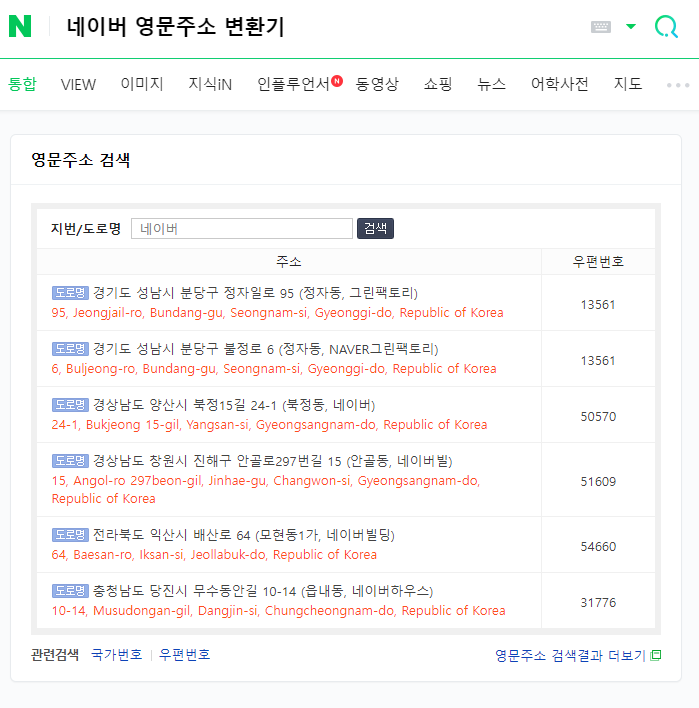Click the 도로명 badge for 북정15길 24-1

70,405
